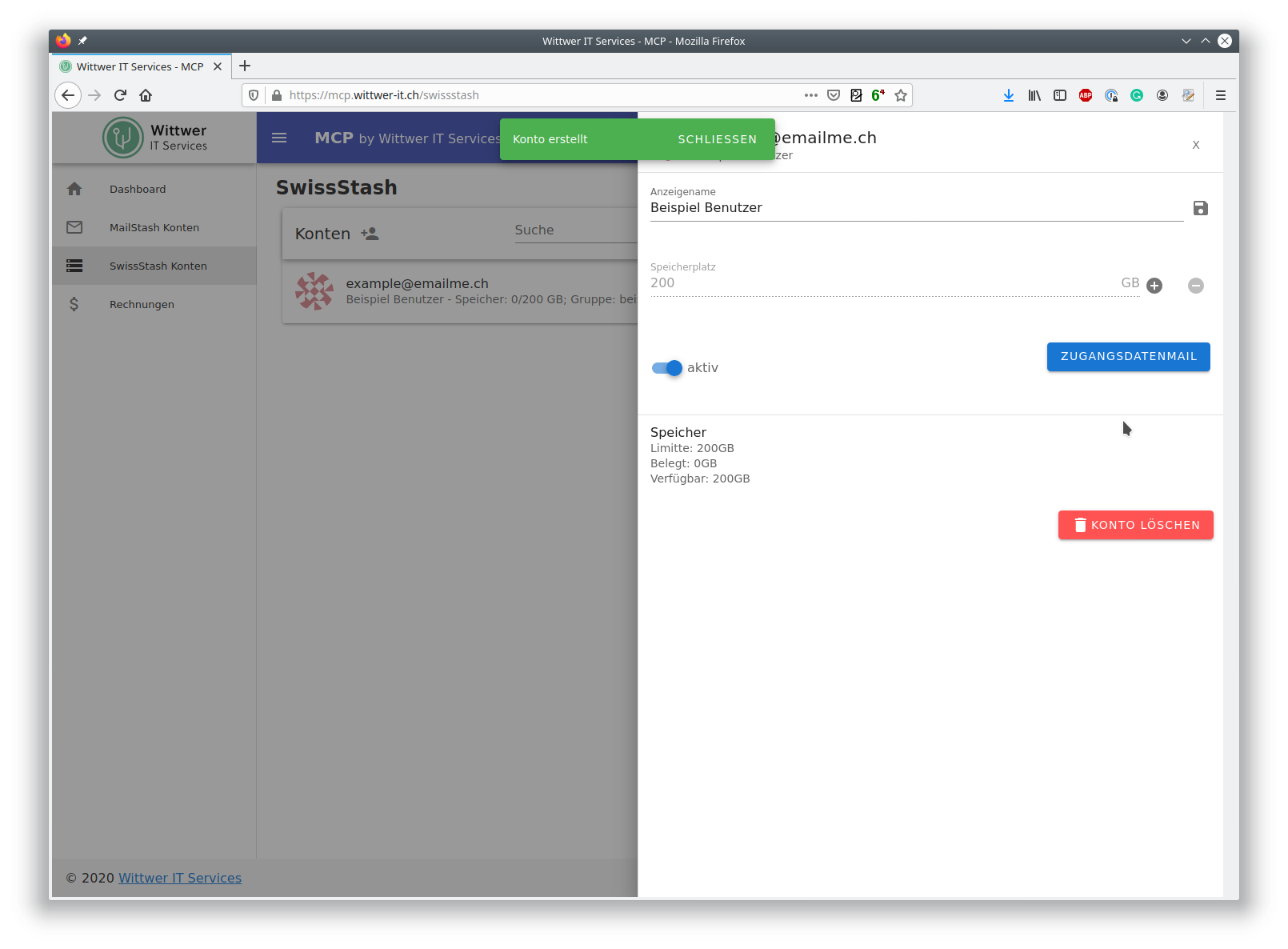Click the site security padlock icon
Viewport: 1288px width, 949px height.
click(277, 95)
